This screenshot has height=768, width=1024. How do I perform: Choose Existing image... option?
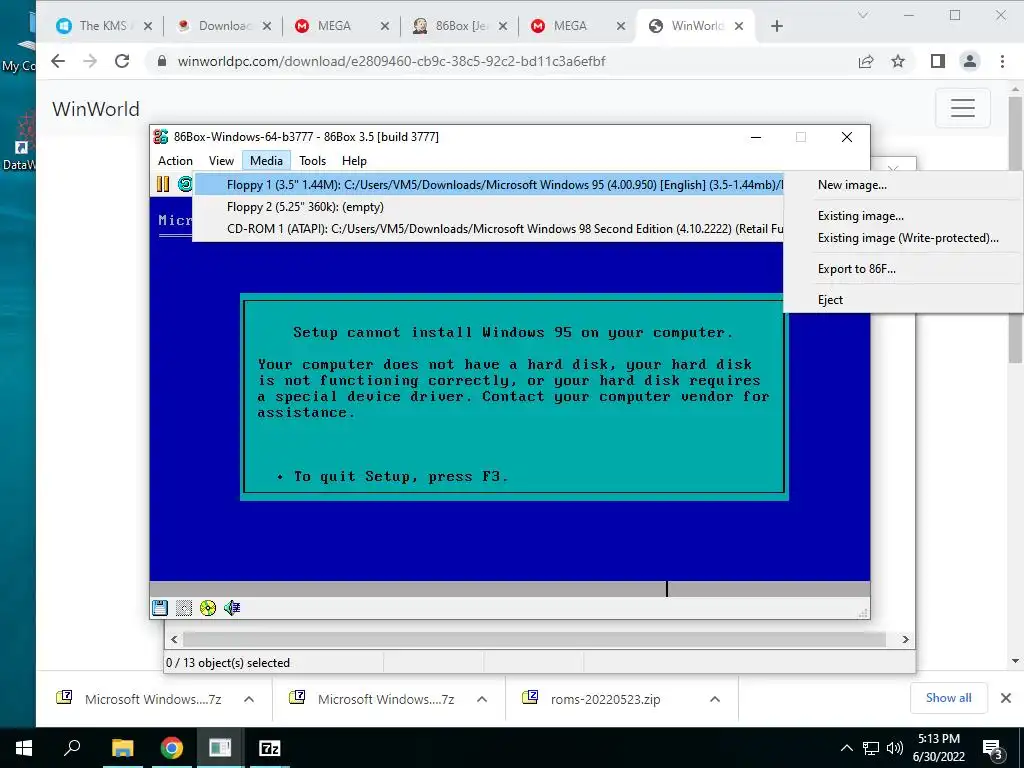point(904,216)
